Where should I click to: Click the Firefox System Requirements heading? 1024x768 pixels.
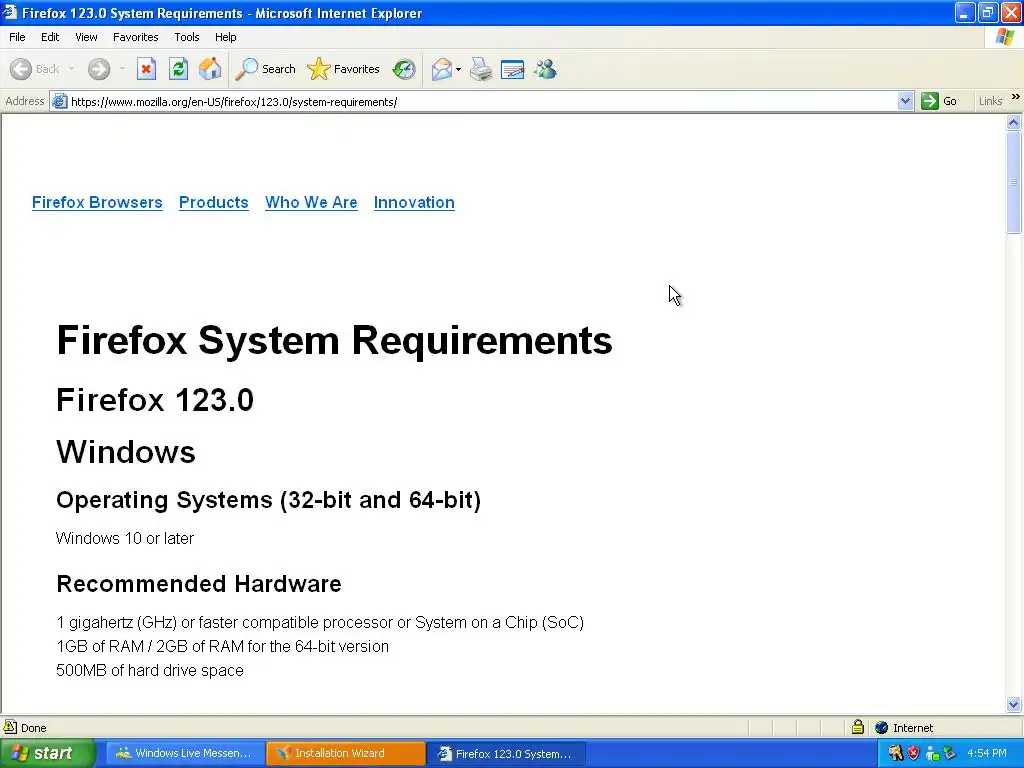click(x=334, y=340)
